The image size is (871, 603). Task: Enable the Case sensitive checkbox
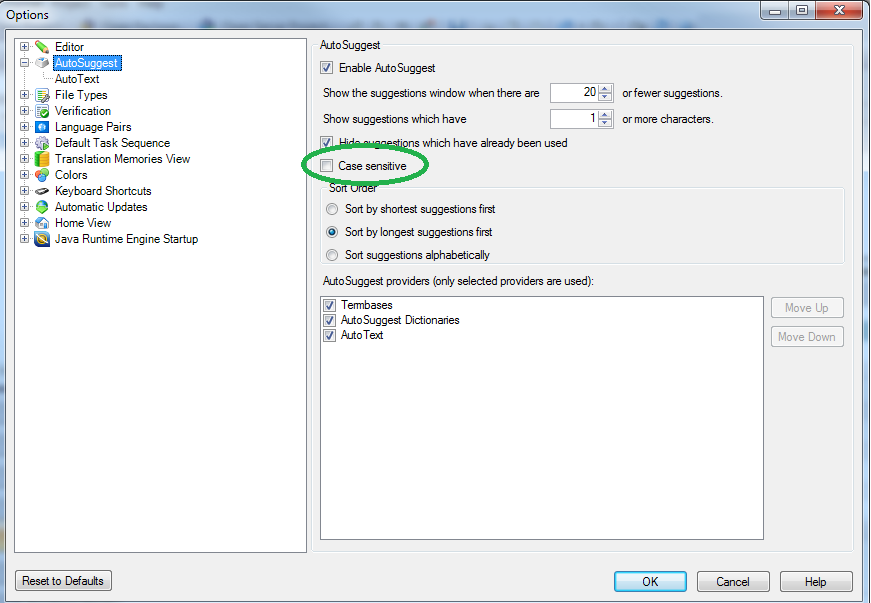[x=327, y=165]
